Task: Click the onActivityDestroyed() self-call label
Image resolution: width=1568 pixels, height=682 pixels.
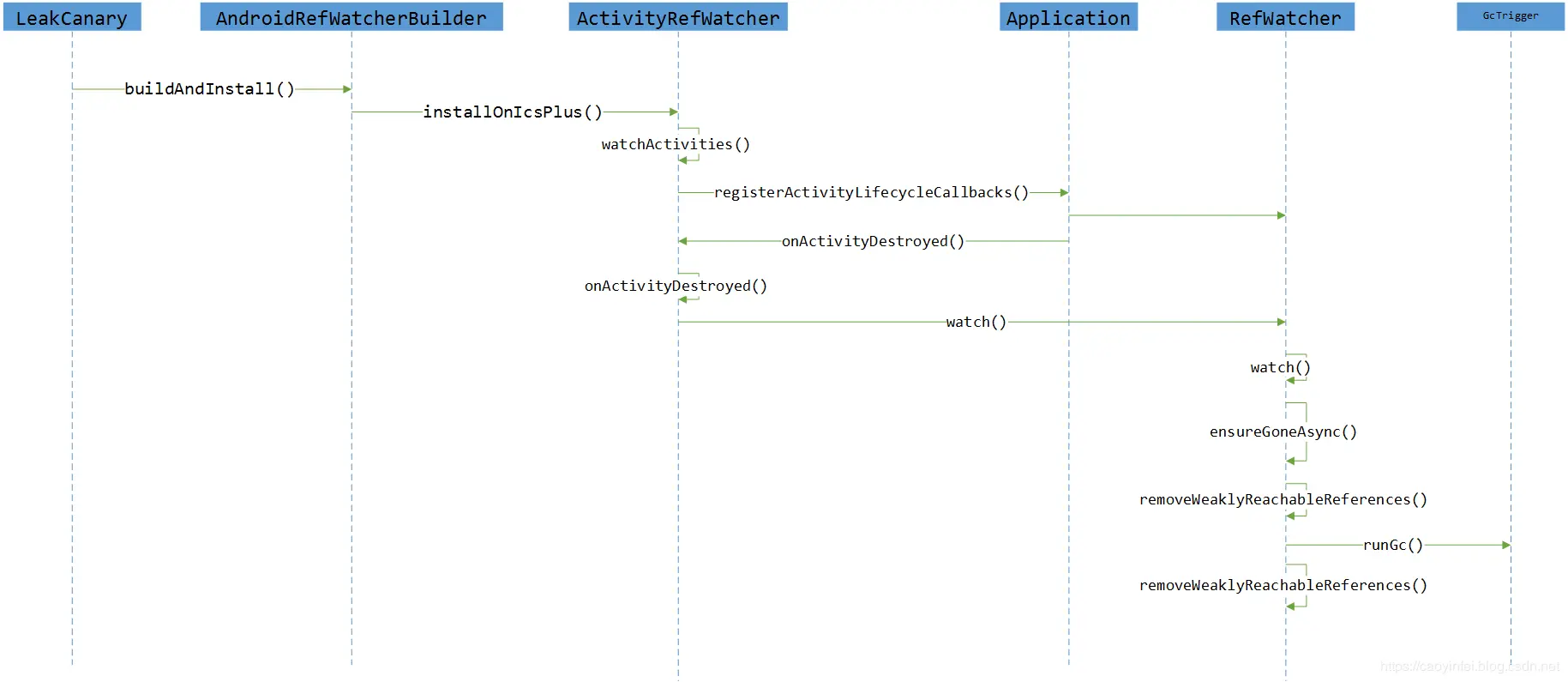Action: coord(676,286)
